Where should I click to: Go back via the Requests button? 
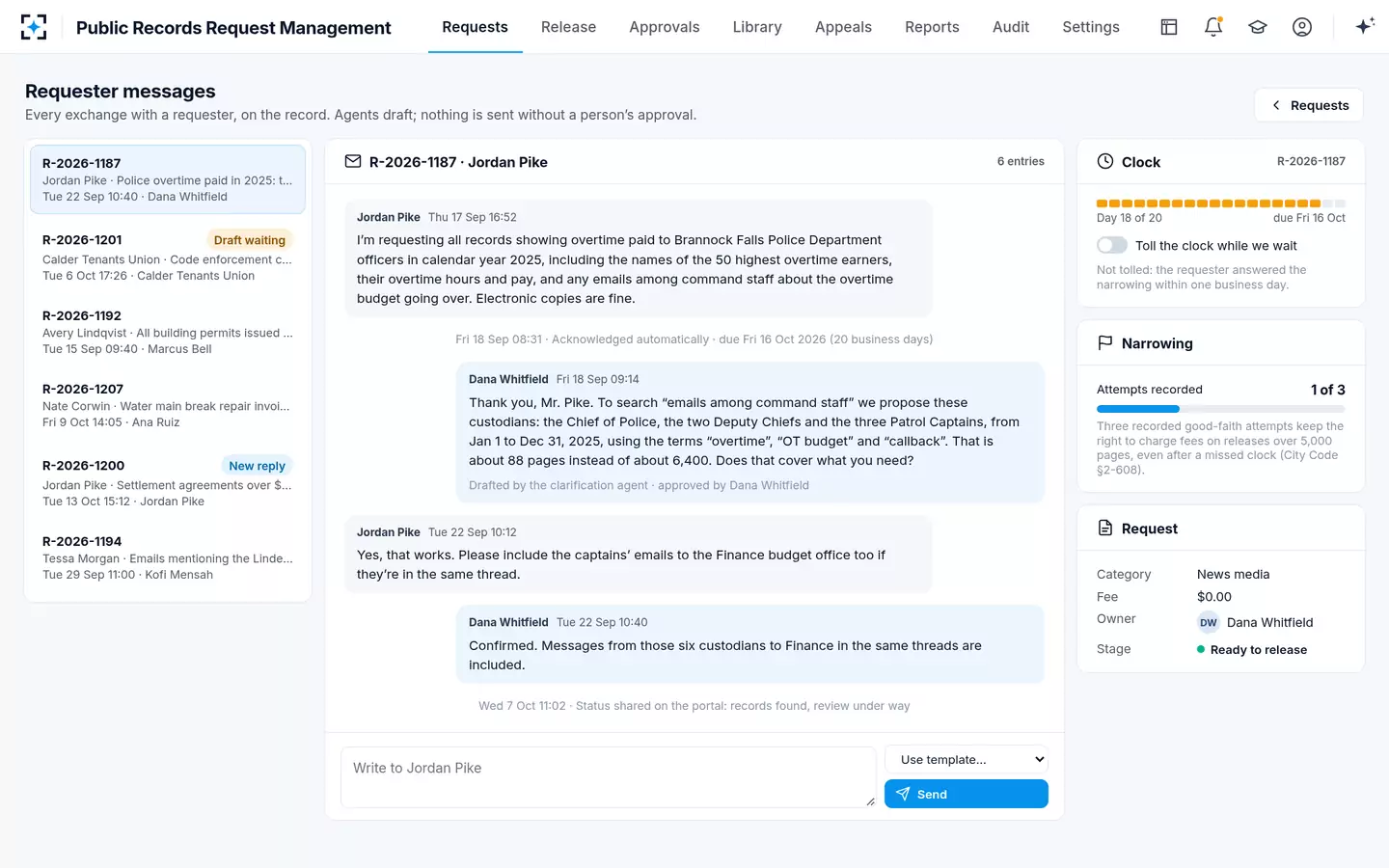point(1309,105)
